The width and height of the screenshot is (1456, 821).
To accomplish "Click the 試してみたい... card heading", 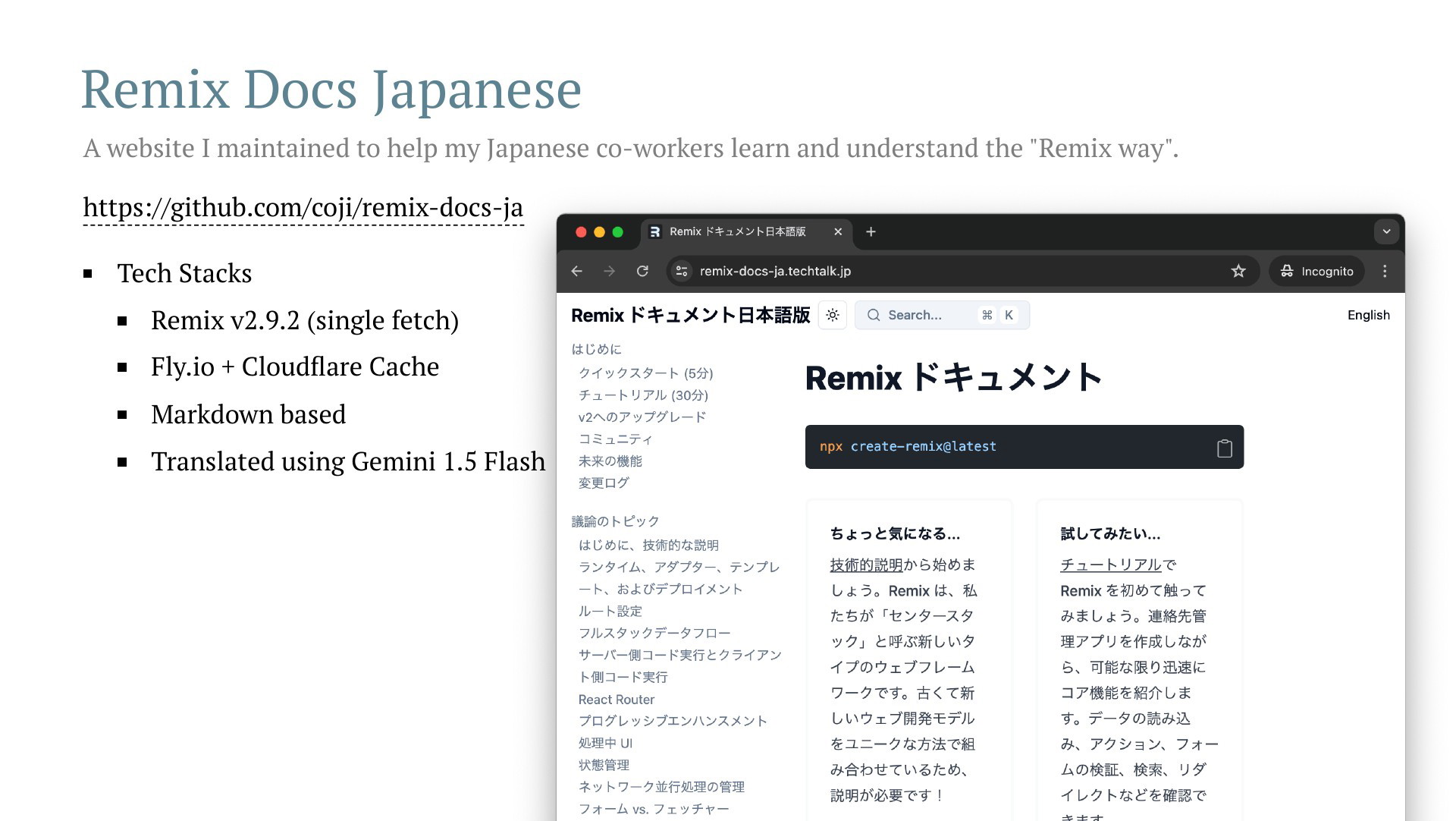I will click(1110, 533).
